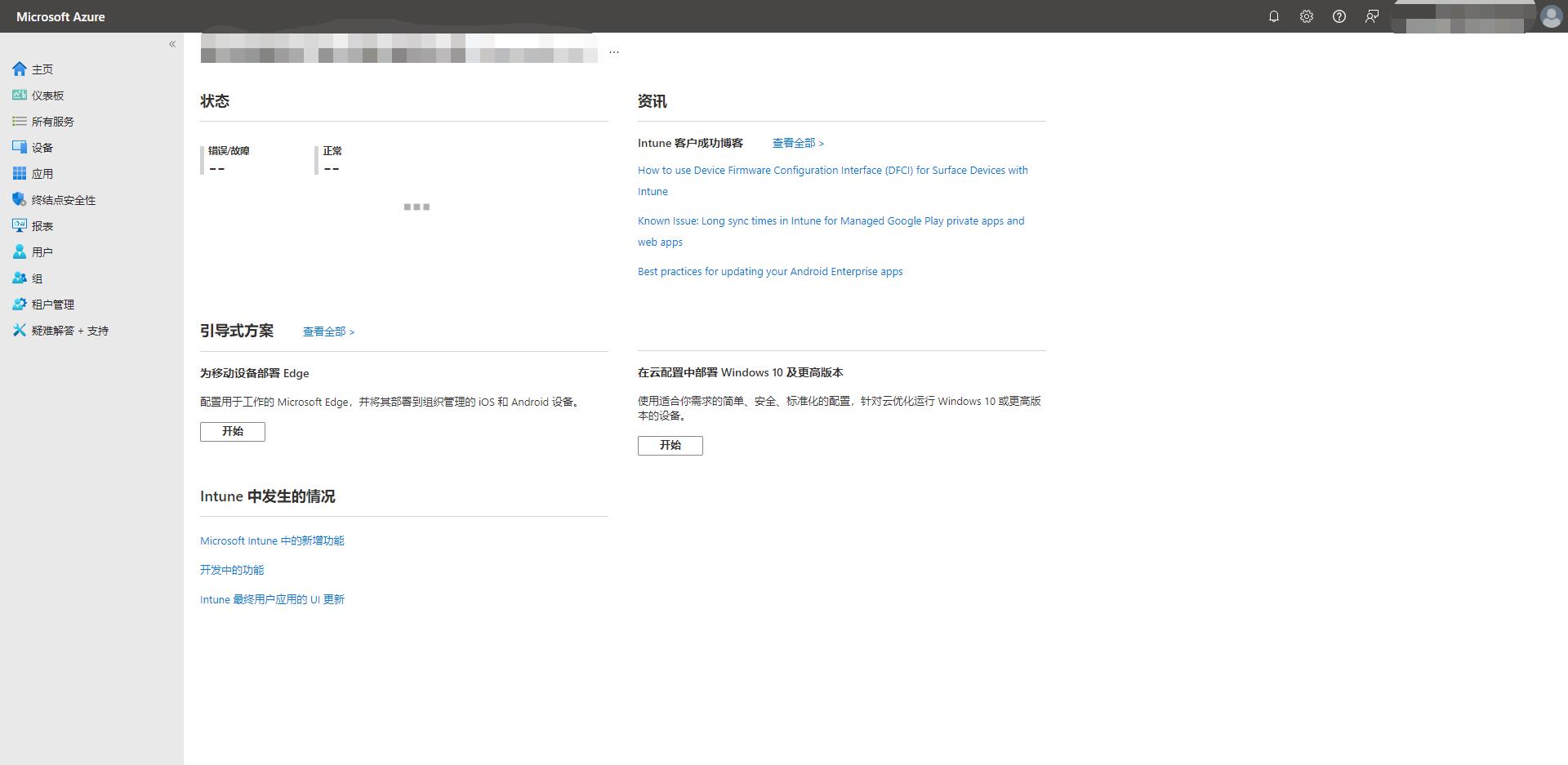Open the notifications bell icon

point(1274,16)
